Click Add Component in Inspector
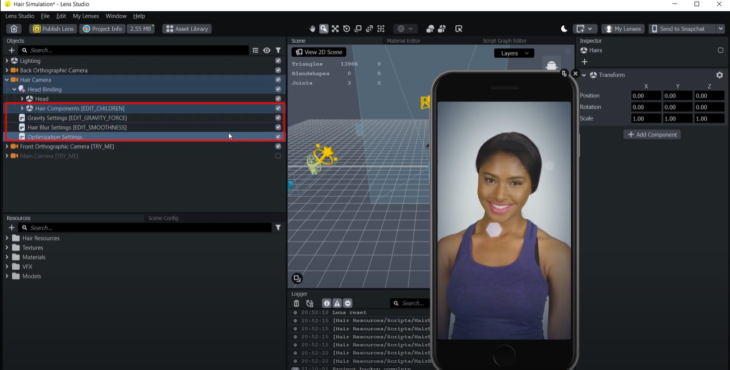The height and width of the screenshot is (370, 730). click(x=652, y=135)
